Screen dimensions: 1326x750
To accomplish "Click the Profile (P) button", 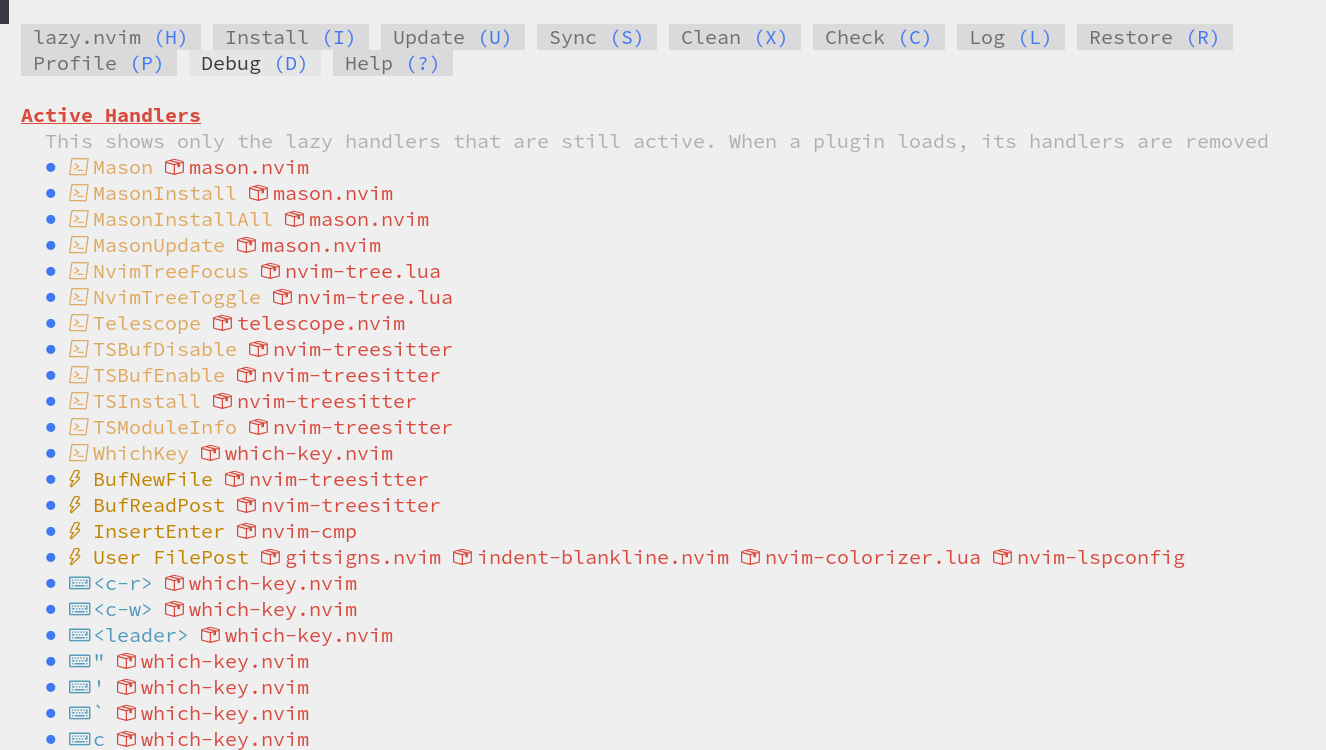I will [x=99, y=63].
